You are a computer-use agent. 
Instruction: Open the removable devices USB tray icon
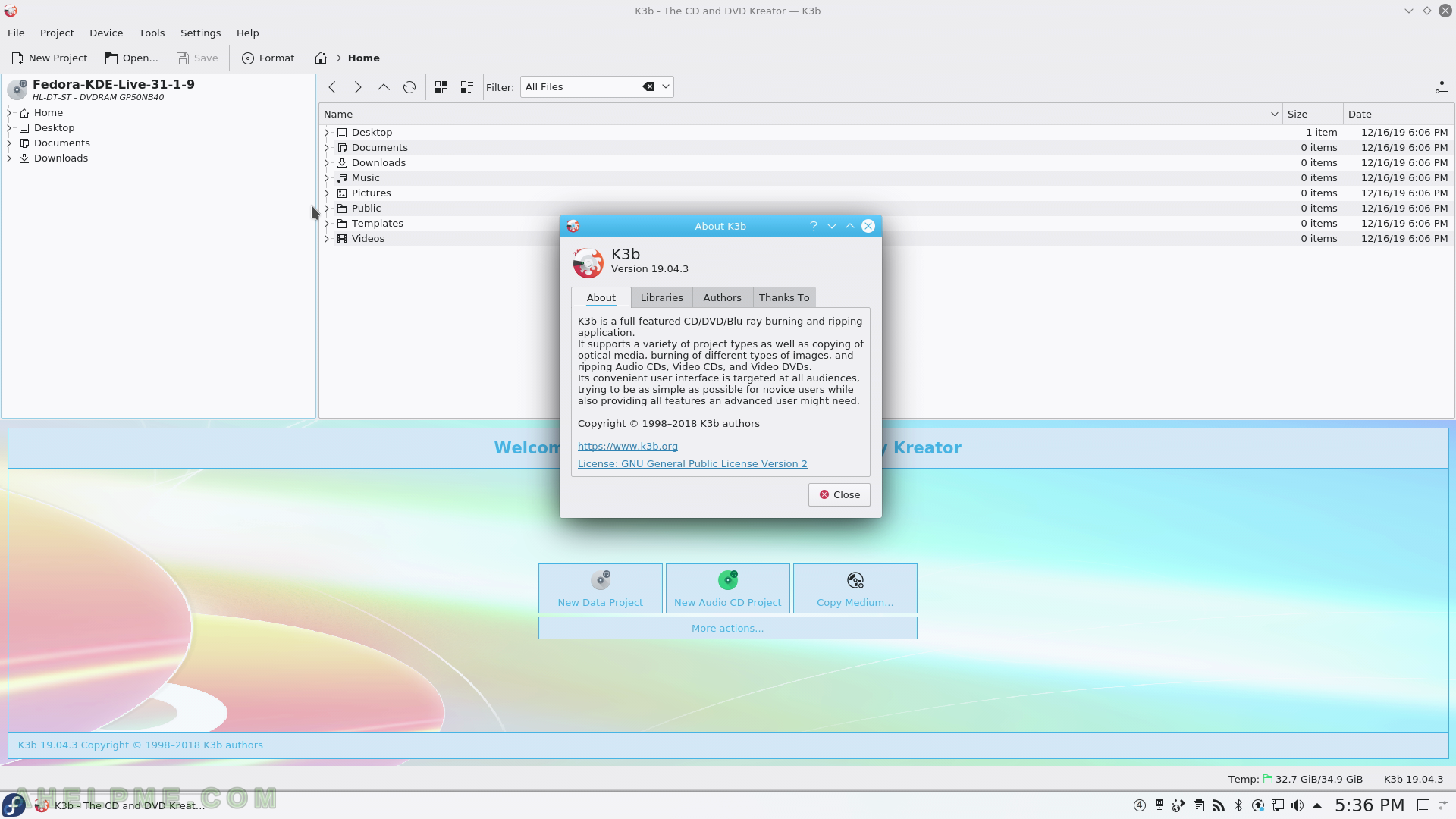click(1159, 805)
